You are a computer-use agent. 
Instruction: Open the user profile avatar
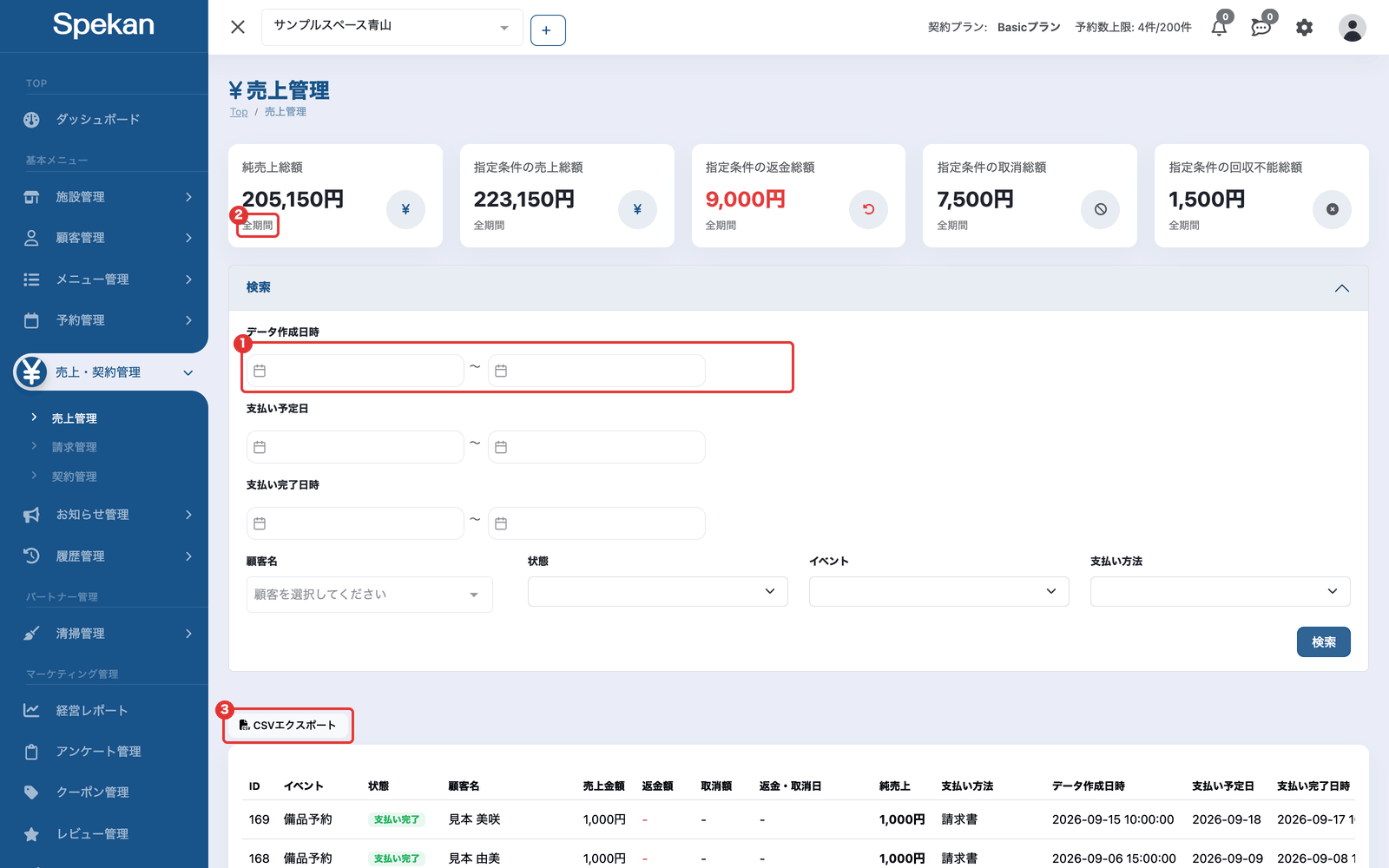click(x=1352, y=28)
